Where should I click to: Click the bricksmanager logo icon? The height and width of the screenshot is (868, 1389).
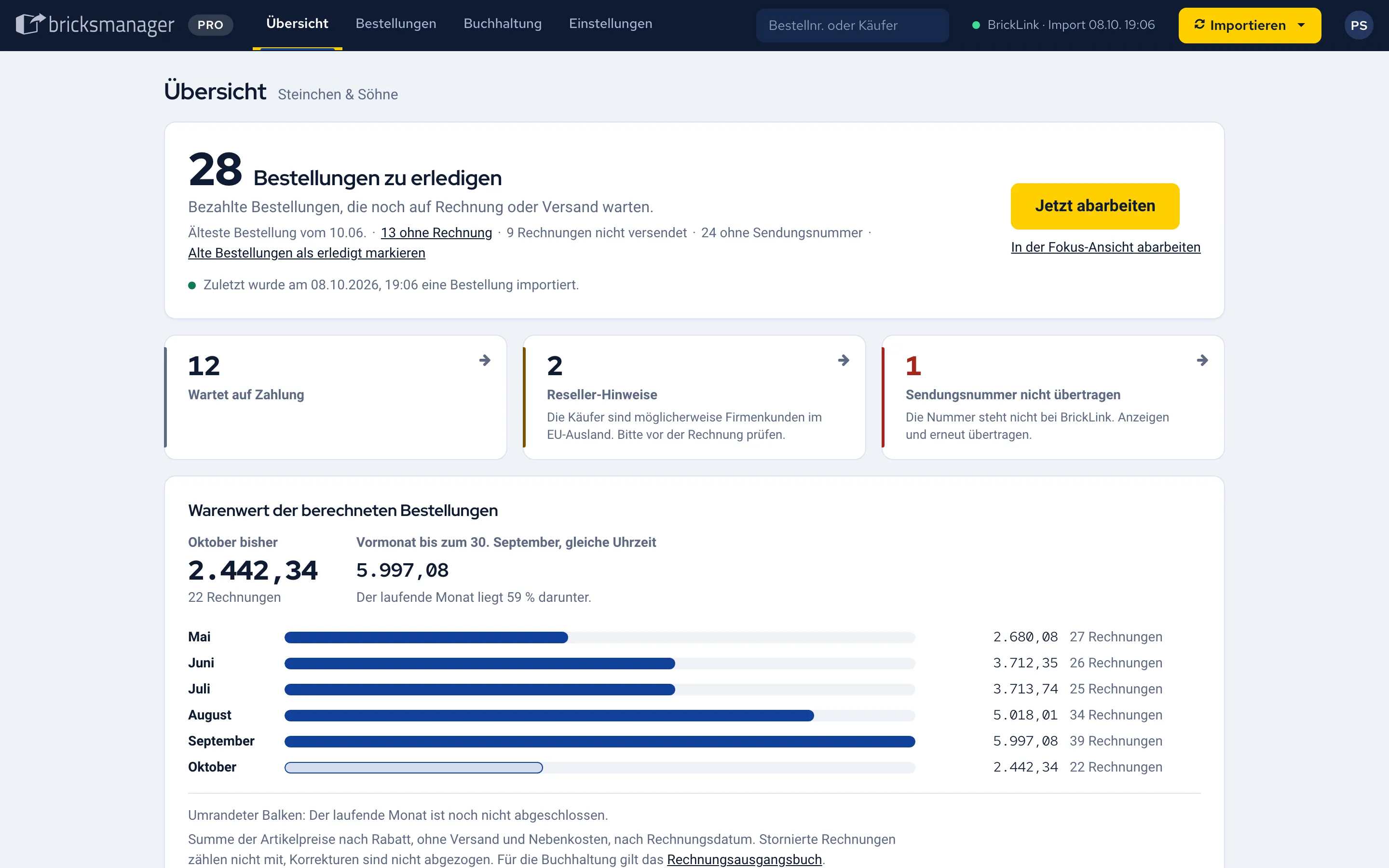click(x=30, y=24)
